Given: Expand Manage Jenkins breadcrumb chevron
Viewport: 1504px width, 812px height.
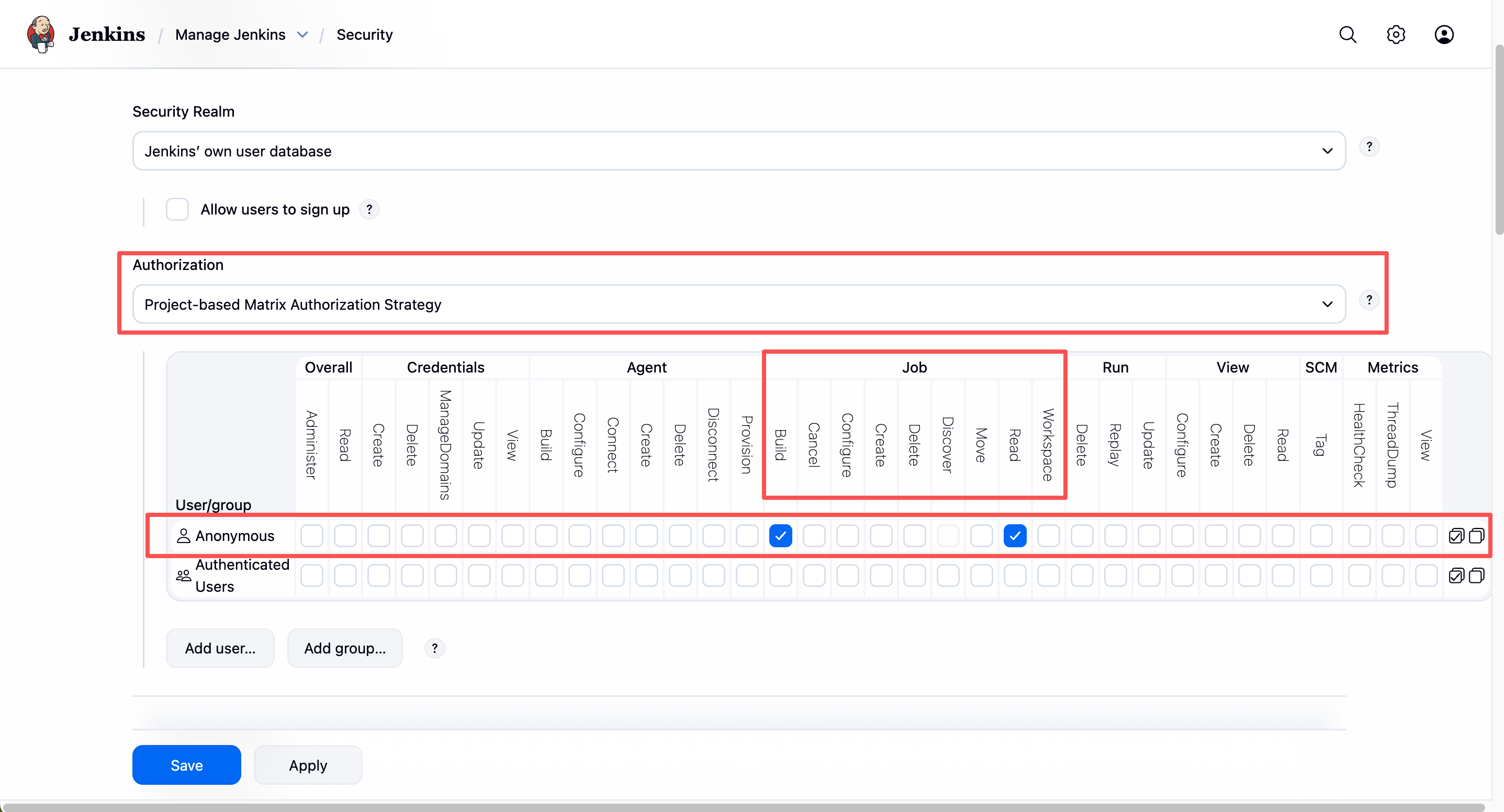Looking at the screenshot, I should (x=302, y=35).
